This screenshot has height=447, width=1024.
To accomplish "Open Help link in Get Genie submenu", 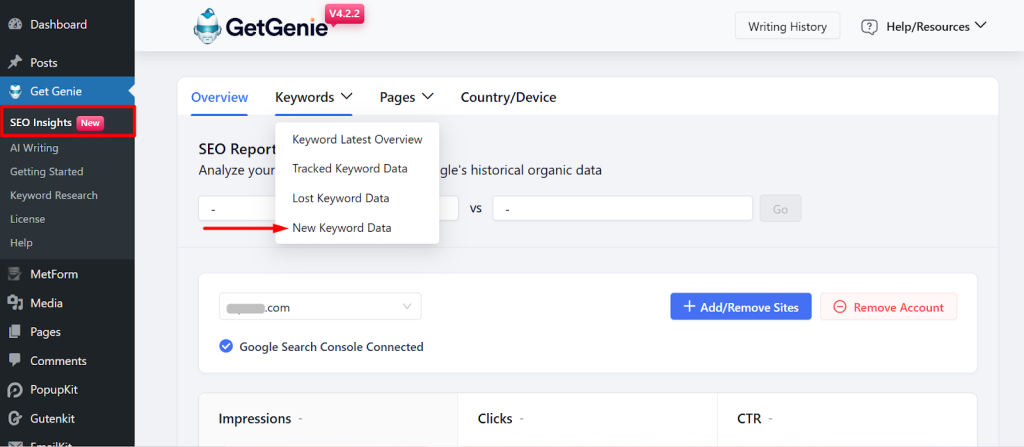I will [21, 242].
